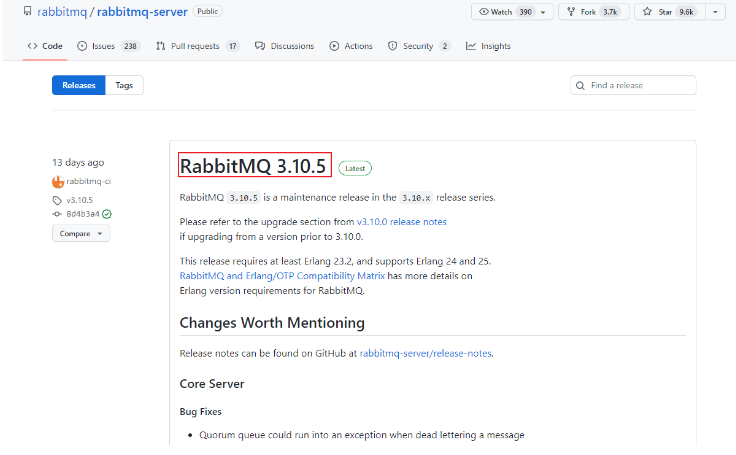Image resolution: width=736 pixels, height=455 pixels.
Task: Click the Security count 2 badge
Action: pos(445,46)
